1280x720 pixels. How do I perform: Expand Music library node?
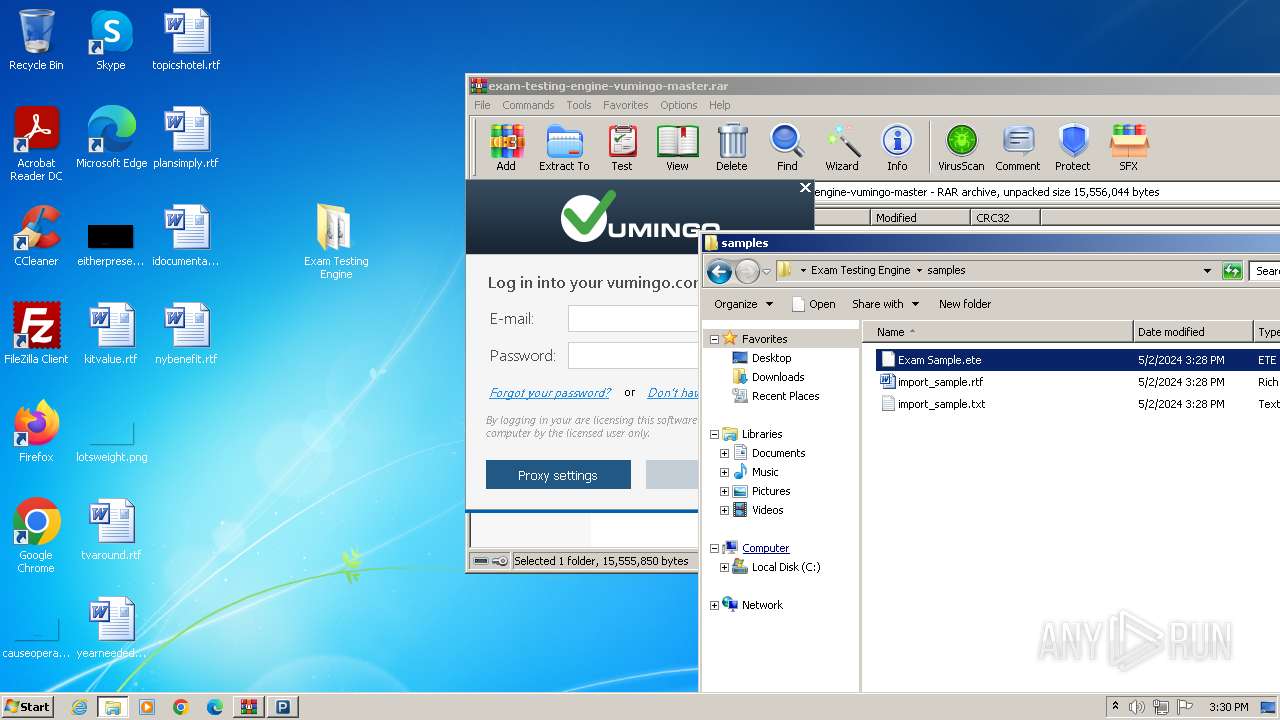coord(724,472)
